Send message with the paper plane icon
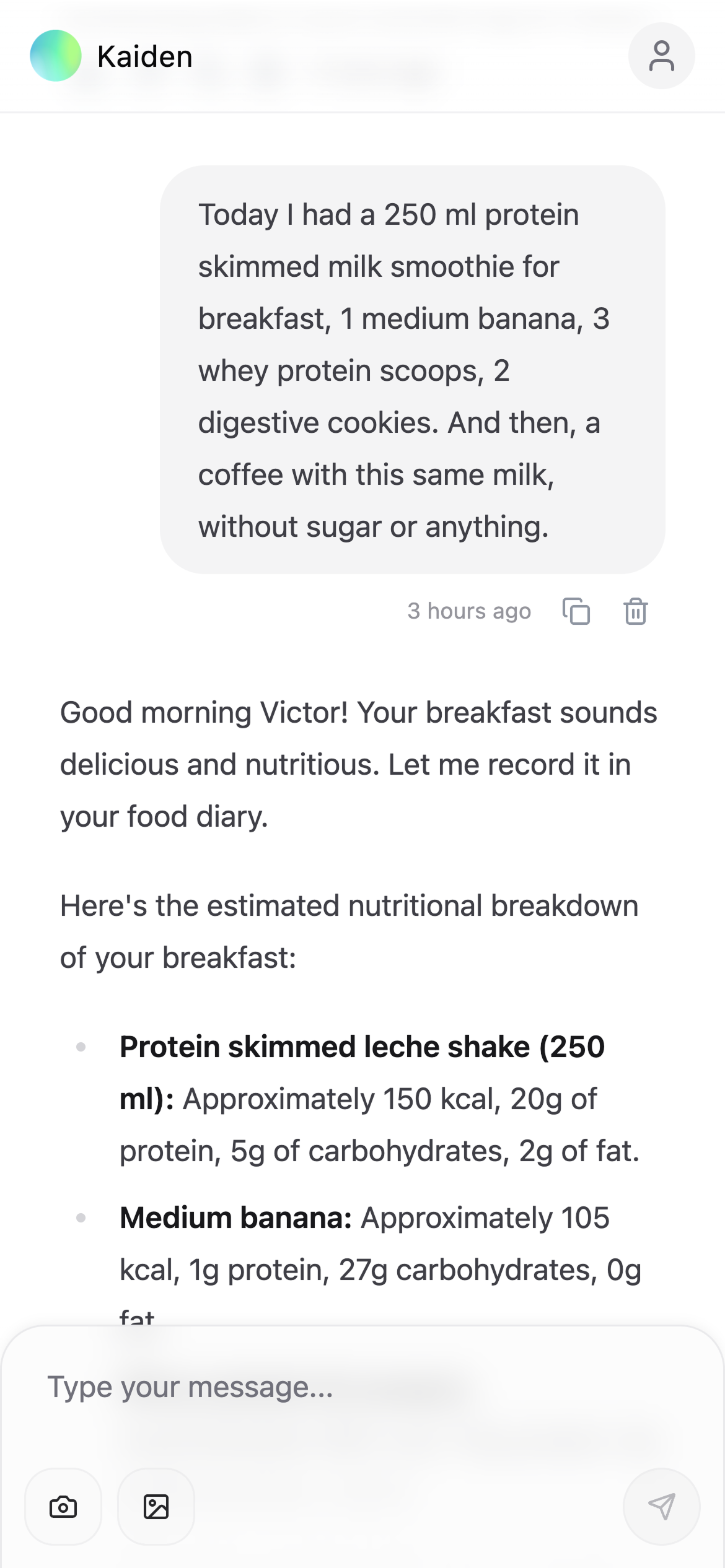 661,1506
